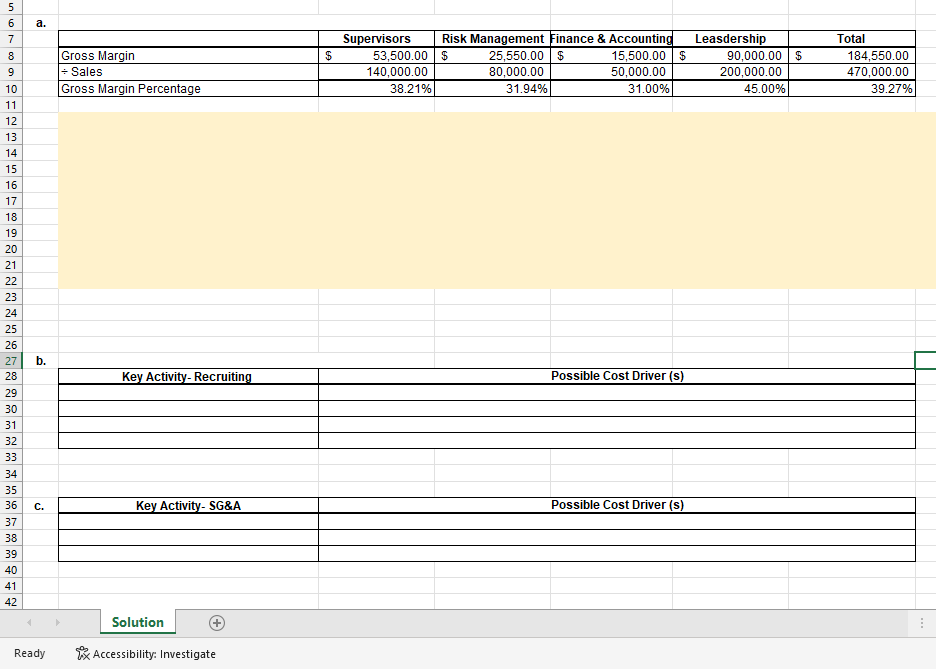The image size is (936, 669).
Task: Select the Supervisors column header cell
Action: click(x=376, y=39)
